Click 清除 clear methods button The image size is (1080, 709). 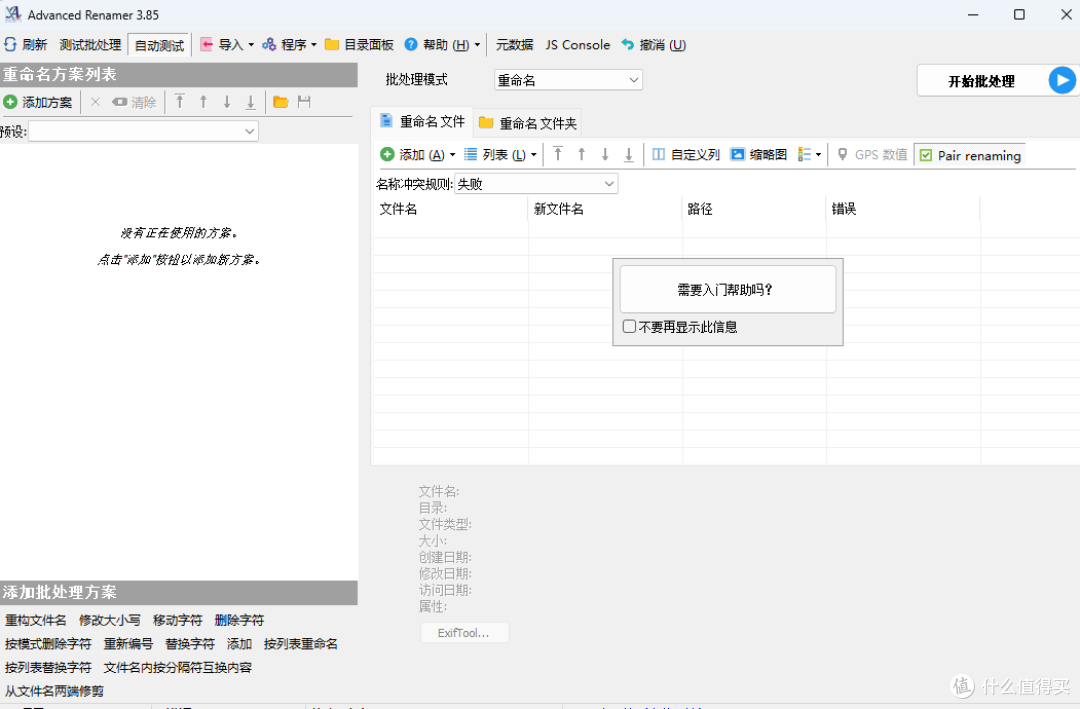(134, 102)
